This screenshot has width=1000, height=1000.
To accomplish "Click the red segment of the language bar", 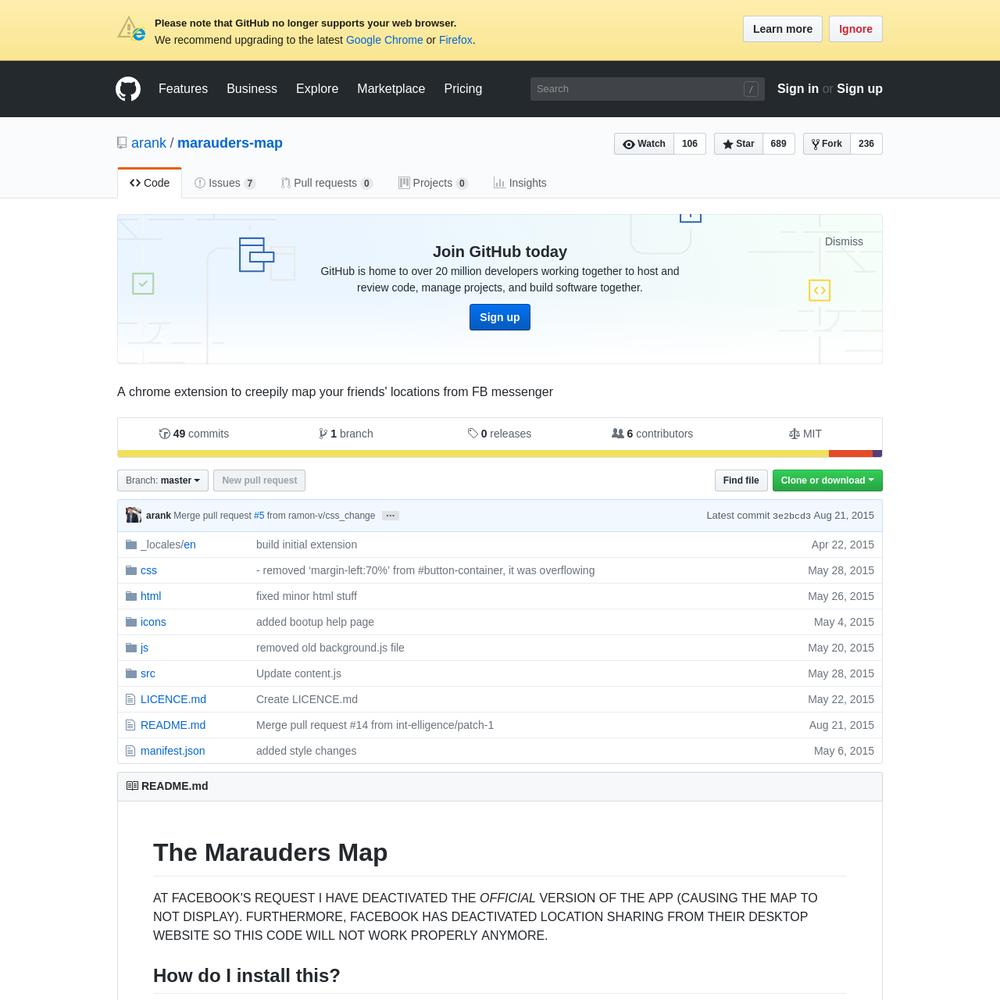I will (x=851, y=454).
